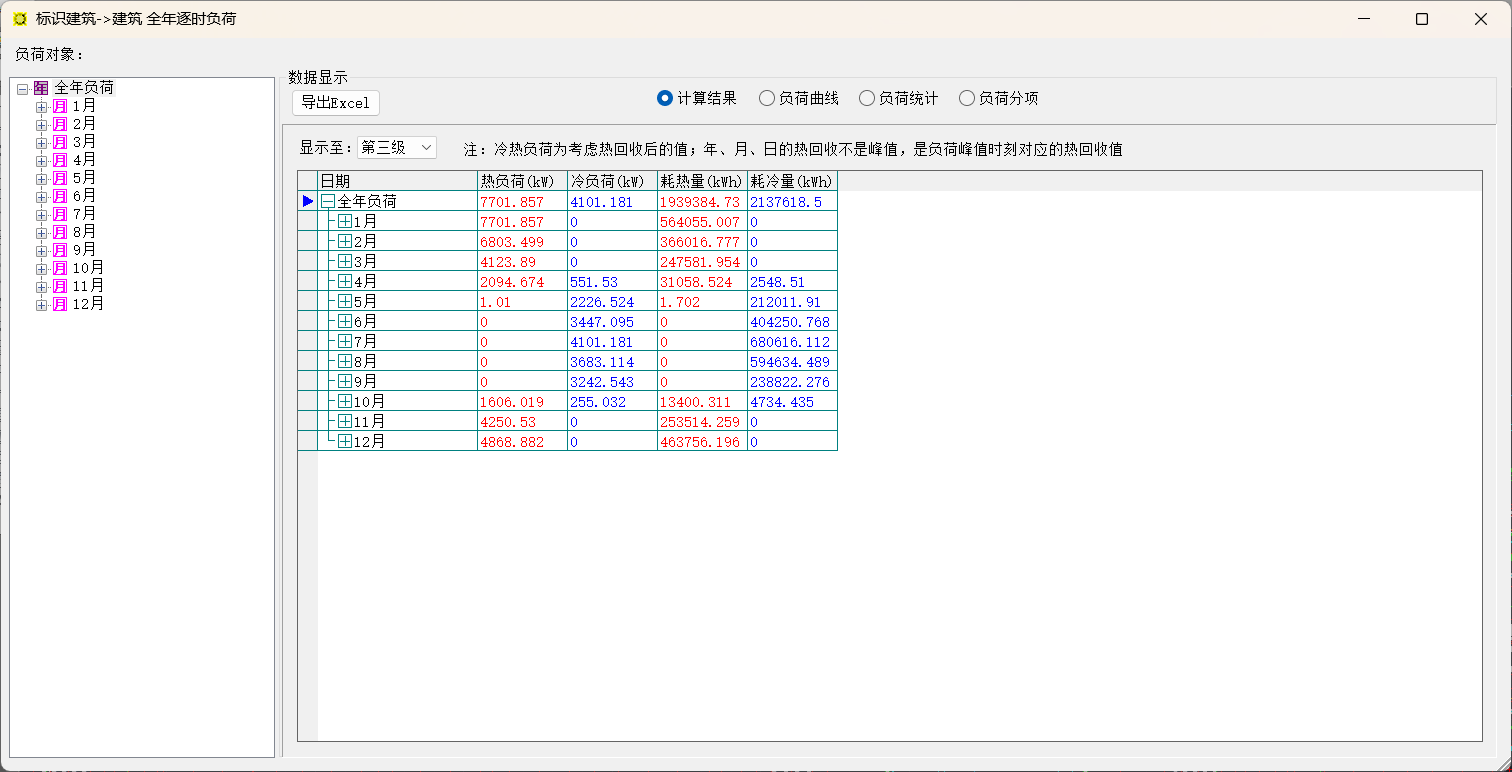Click the pink month icon for 3月
The height and width of the screenshot is (772, 1512).
(x=60, y=142)
